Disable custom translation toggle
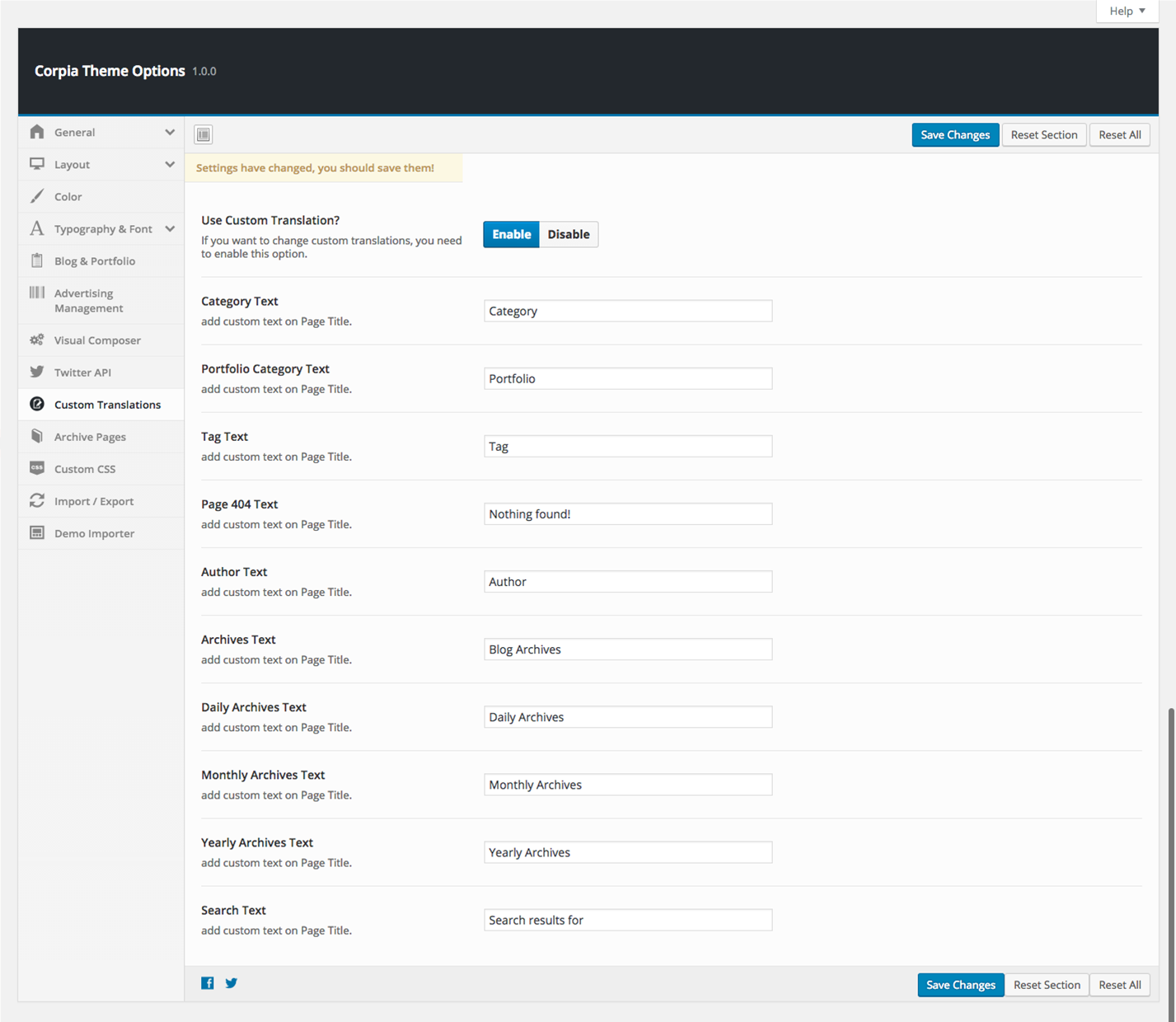This screenshot has width=1176, height=1022. pyautogui.click(x=569, y=234)
